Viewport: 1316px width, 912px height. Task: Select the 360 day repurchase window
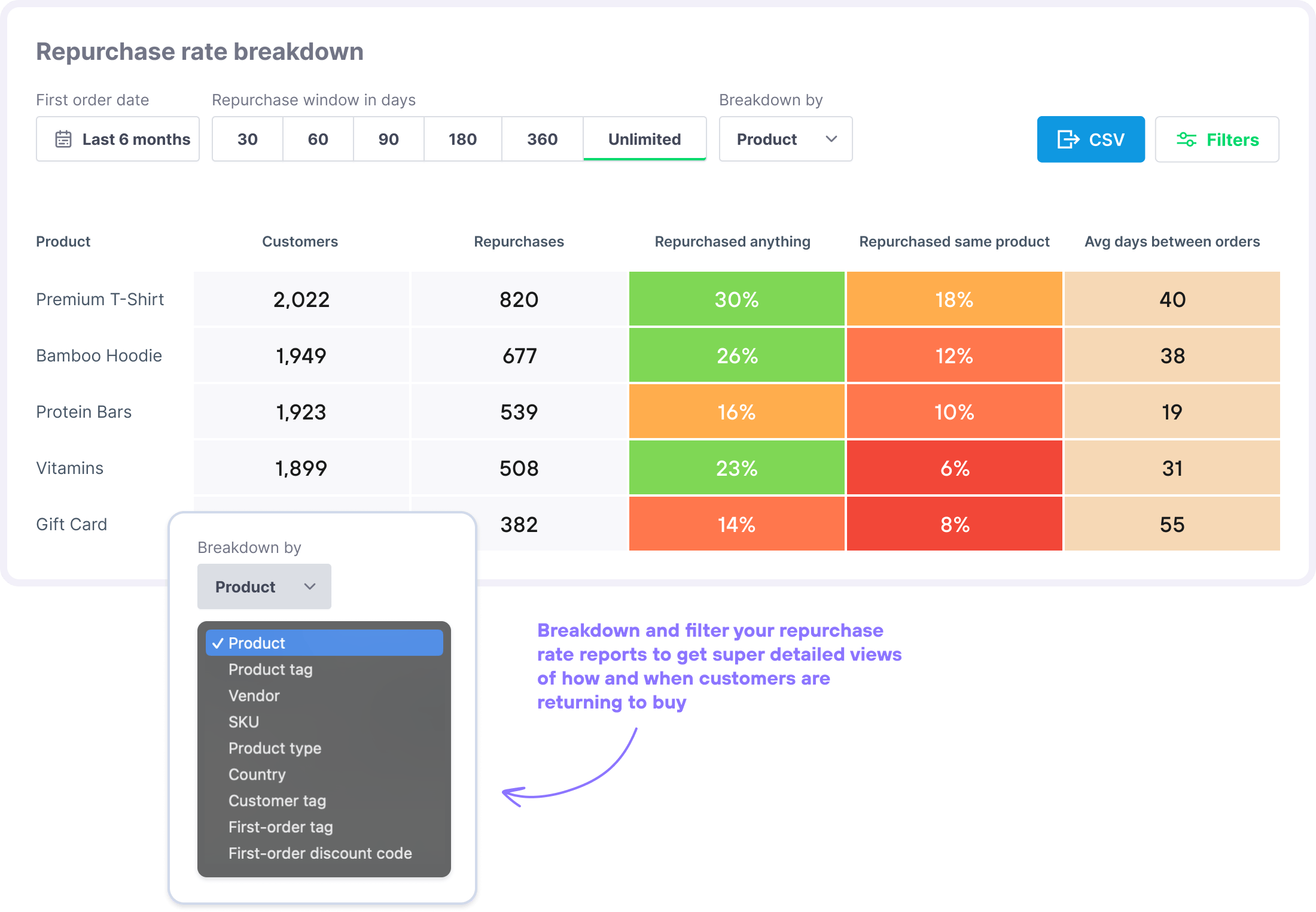541,139
